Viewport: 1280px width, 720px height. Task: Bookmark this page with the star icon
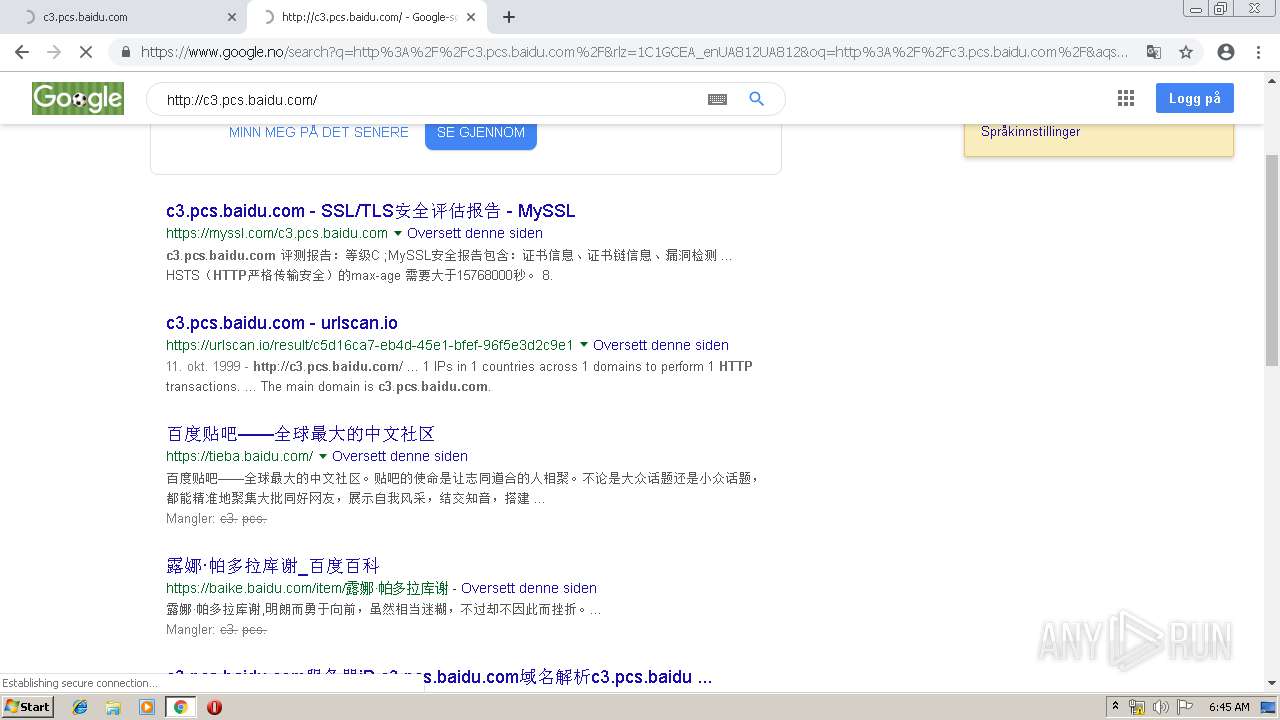pyautogui.click(x=1186, y=52)
